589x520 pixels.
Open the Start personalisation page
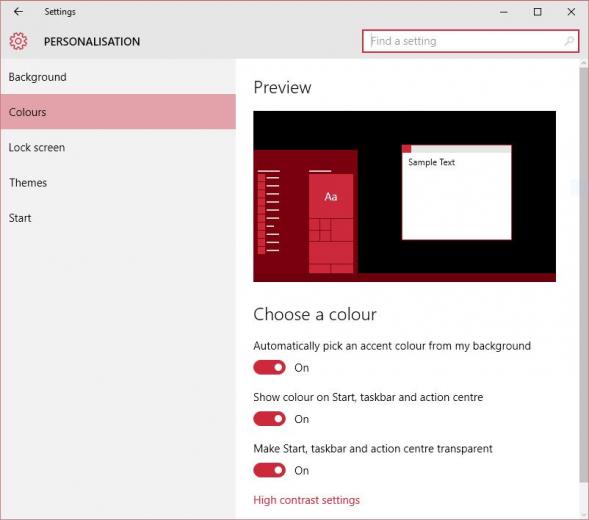click(x=118, y=218)
